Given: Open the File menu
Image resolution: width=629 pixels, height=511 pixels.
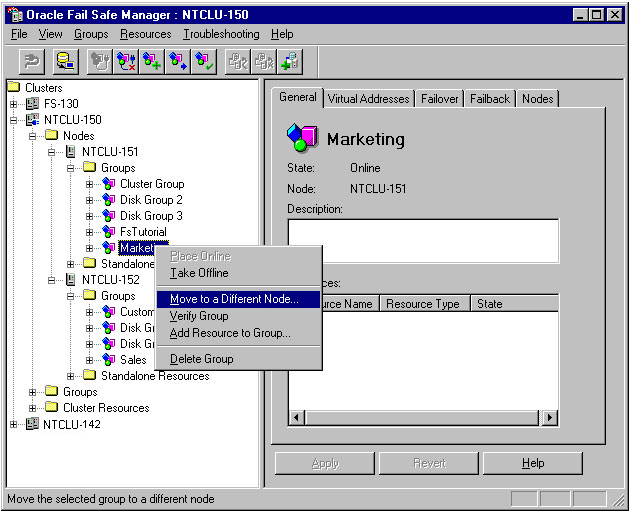Looking at the screenshot, I should click(19, 34).
